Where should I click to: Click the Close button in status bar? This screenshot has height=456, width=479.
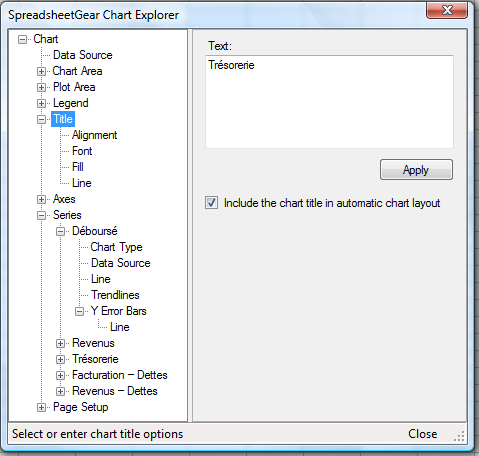click(423, 434)
